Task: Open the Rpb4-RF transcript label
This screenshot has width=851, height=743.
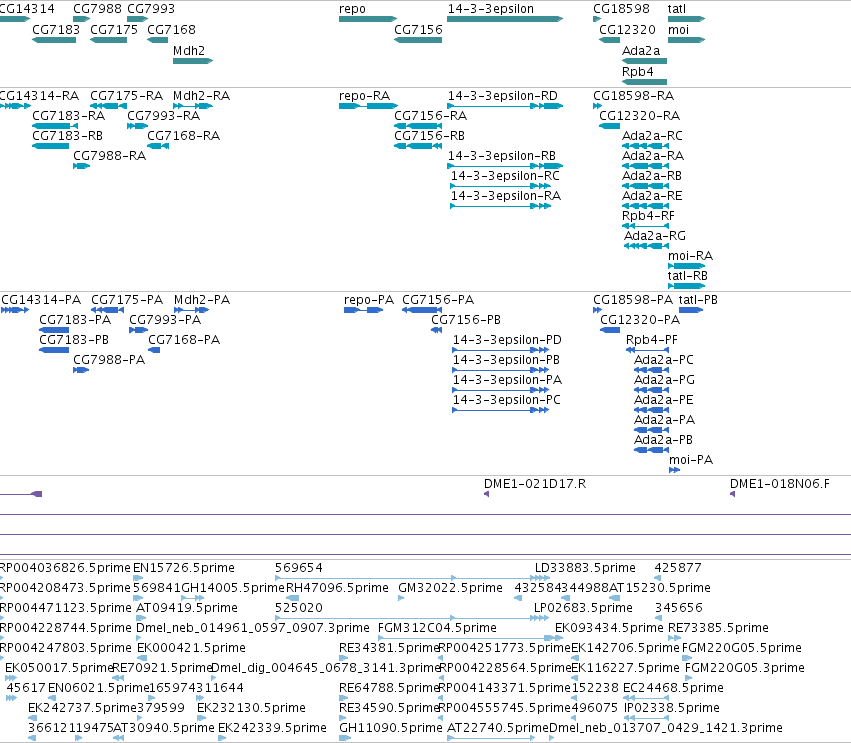Action: 649,216
